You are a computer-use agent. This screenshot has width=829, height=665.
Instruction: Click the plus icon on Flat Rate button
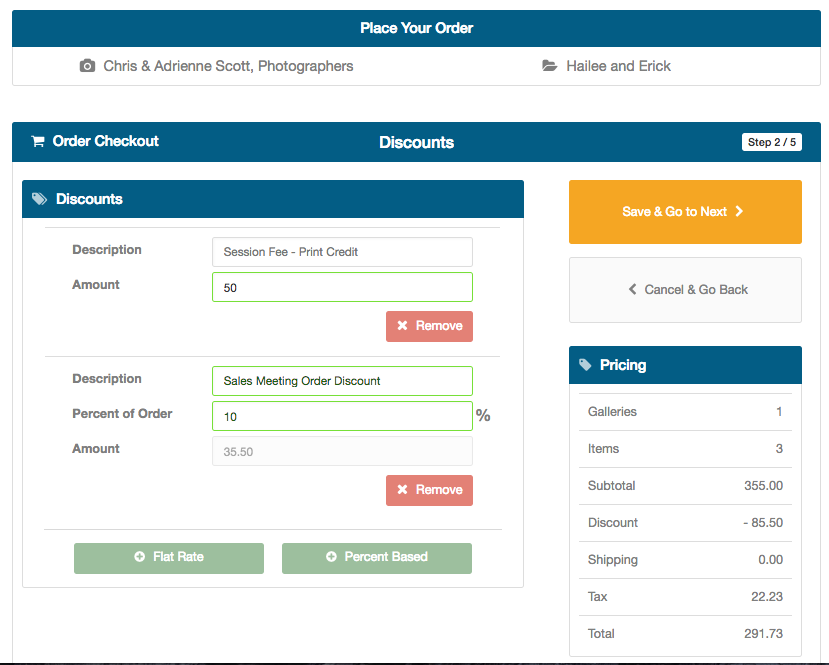coord(140,557)
